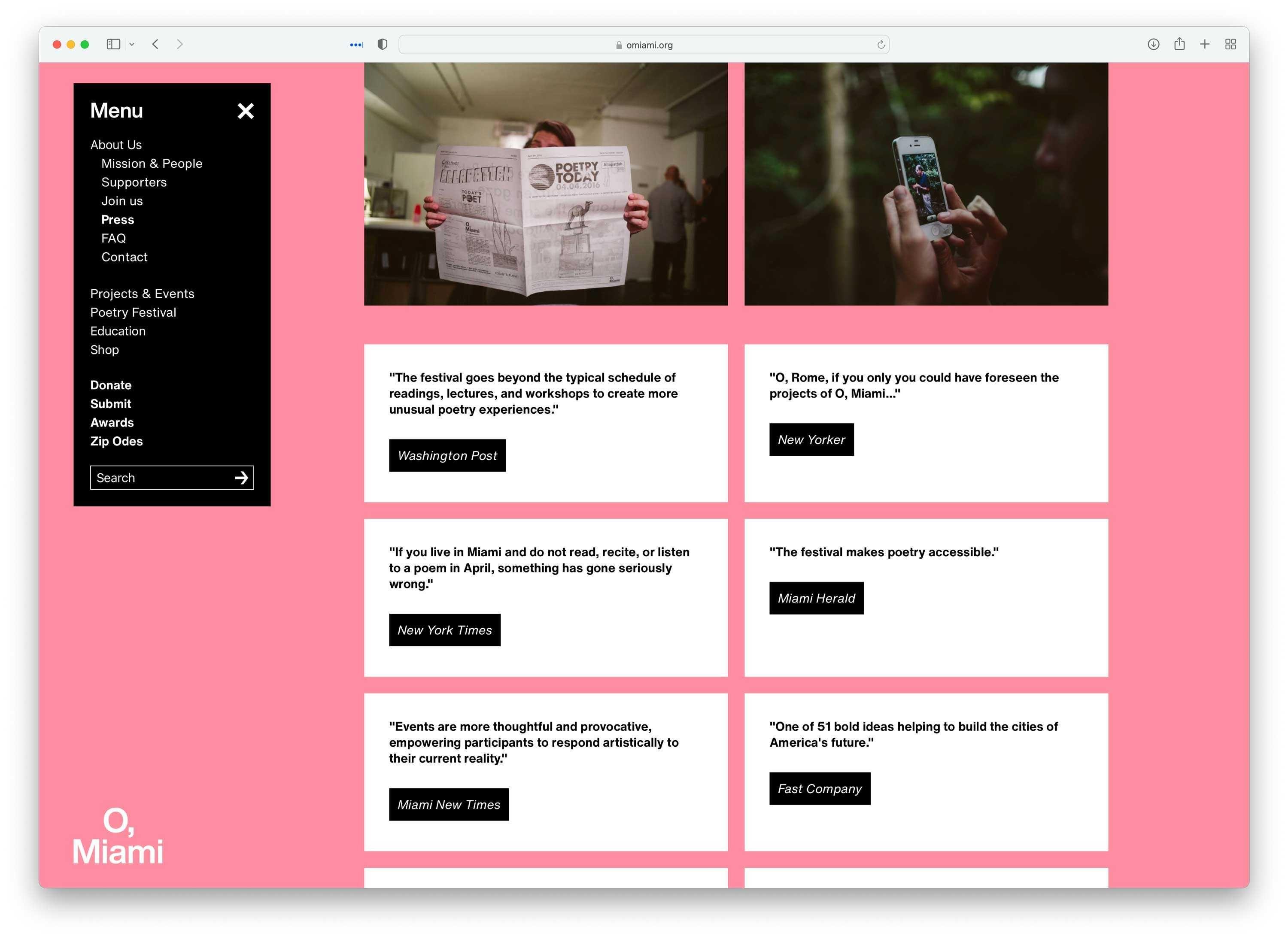Image resolution: width=1288 pixels, height=939 pixels.
Task: Open a new tab with plus icon
Action: (1204, 44)
